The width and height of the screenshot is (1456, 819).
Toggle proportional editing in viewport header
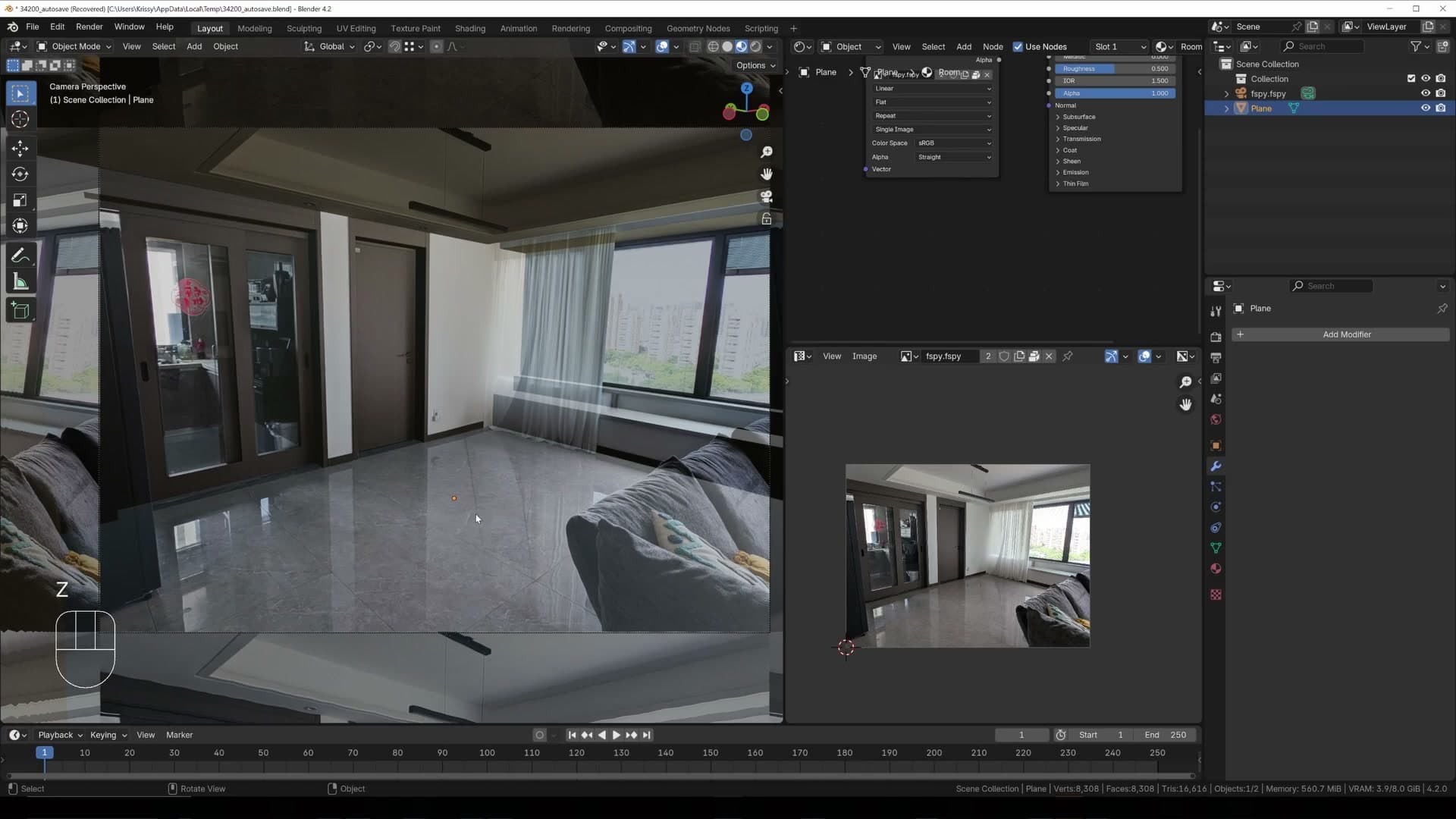point(436,47)
